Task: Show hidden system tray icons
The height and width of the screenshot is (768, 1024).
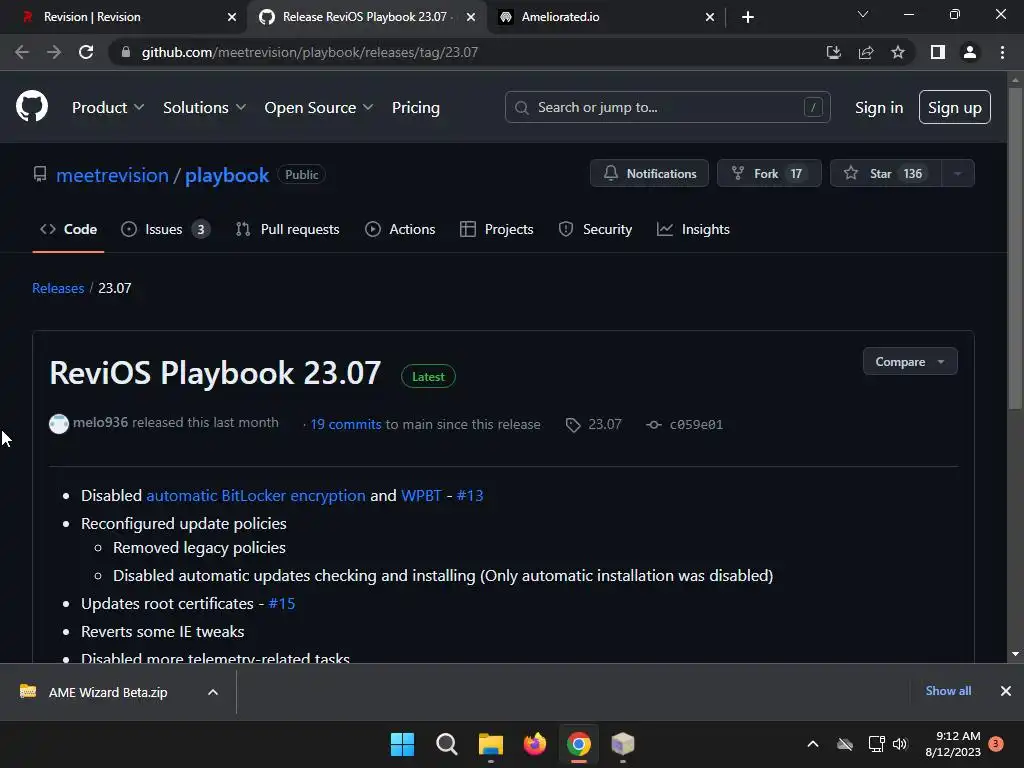Action: [812, 744]
